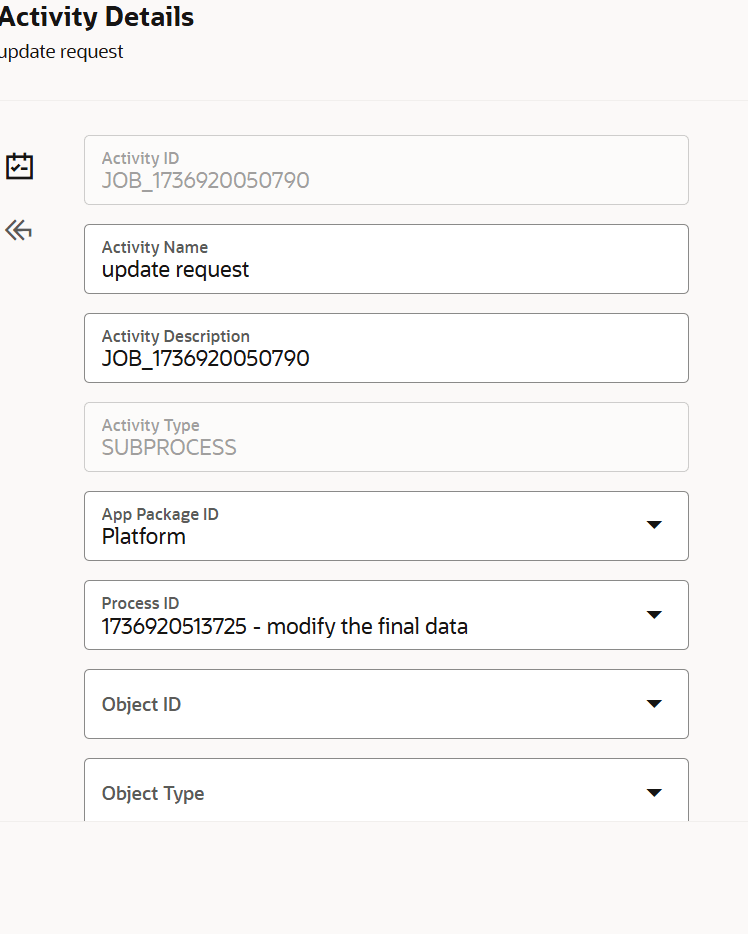Click the empty Object Type combo box label
Image resolution: width=748 pixels, height=934 pixels.
click(153, 793)
